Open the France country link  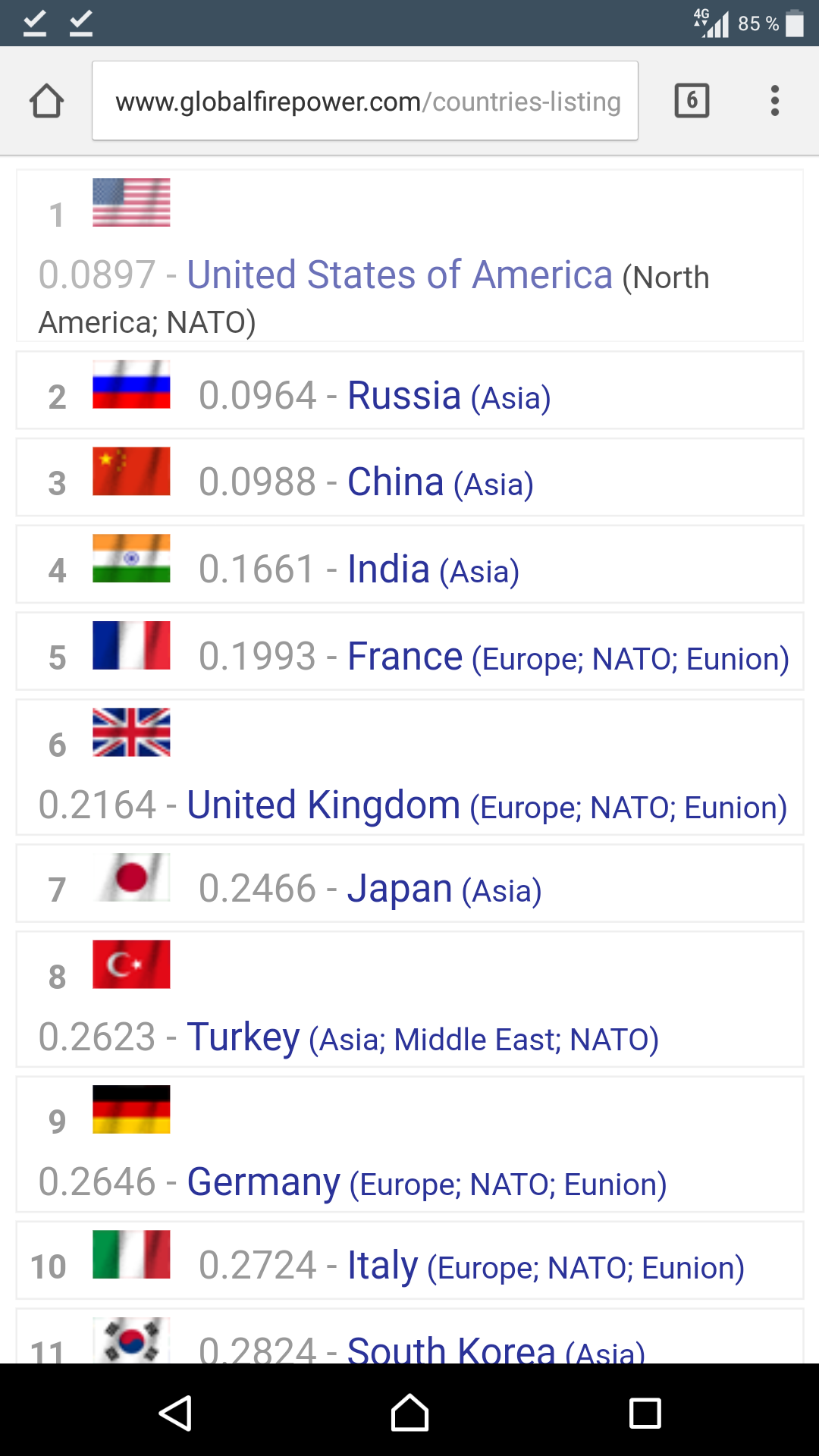pos(405,657)
